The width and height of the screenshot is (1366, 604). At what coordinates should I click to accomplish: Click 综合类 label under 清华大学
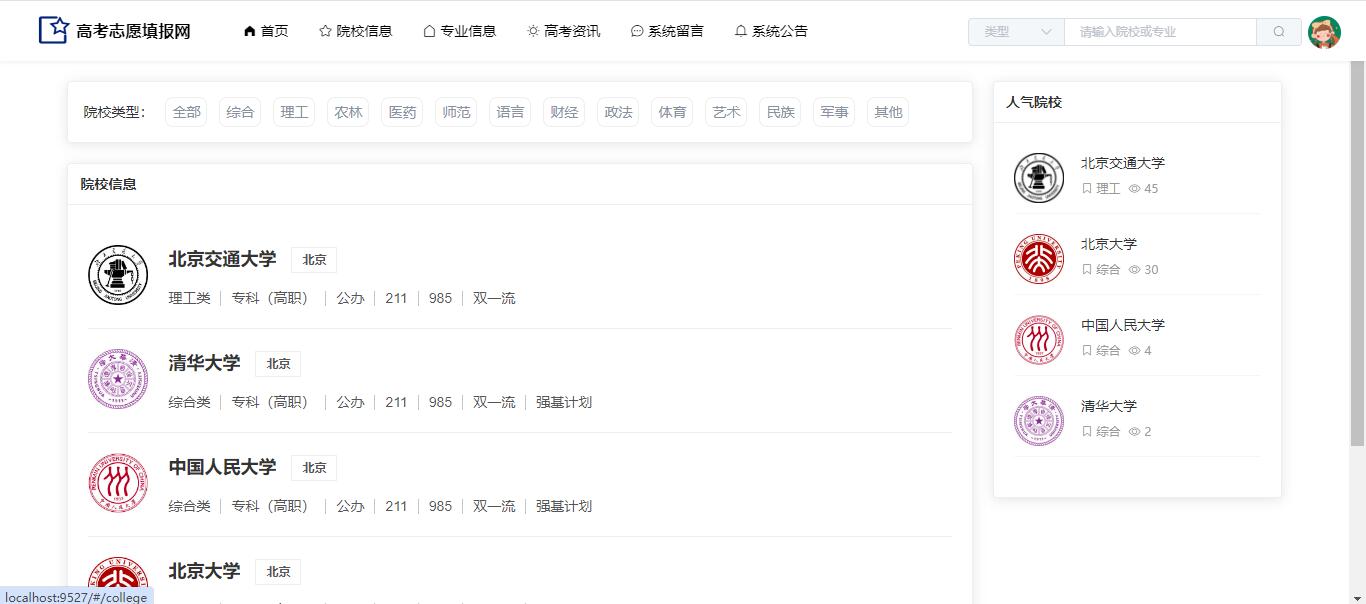[x=189, y=402]
